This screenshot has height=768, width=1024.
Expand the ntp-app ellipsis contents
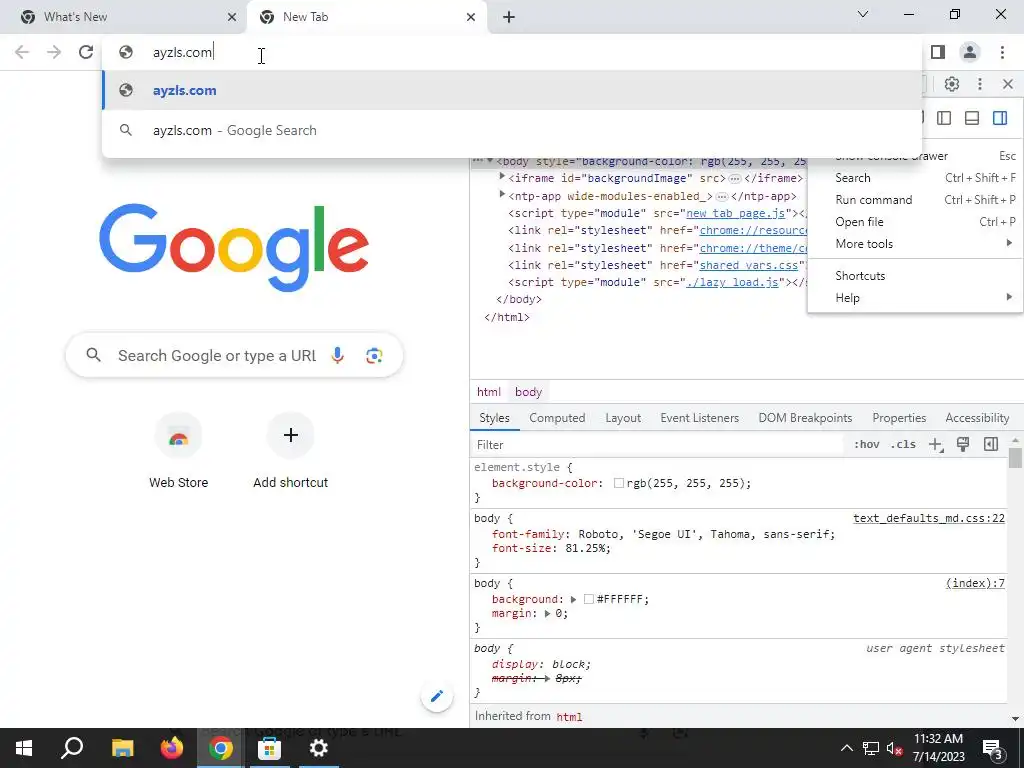coord(722,197)
